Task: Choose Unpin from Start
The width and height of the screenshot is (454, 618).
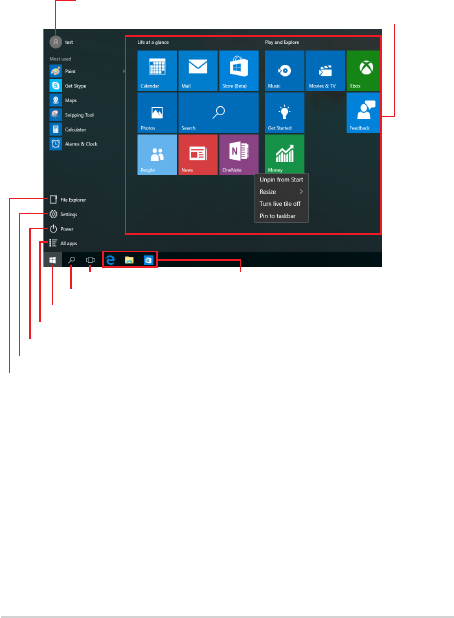Action: pyautogui.click(x=281, y=180)
